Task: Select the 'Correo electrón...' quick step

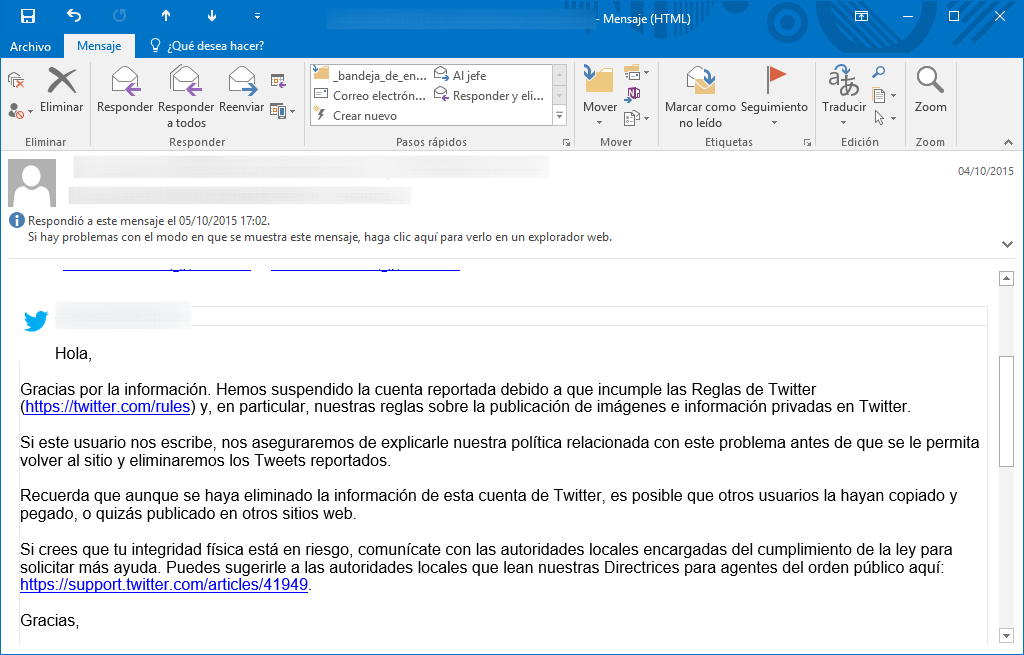Action: (x=370, y=95)
